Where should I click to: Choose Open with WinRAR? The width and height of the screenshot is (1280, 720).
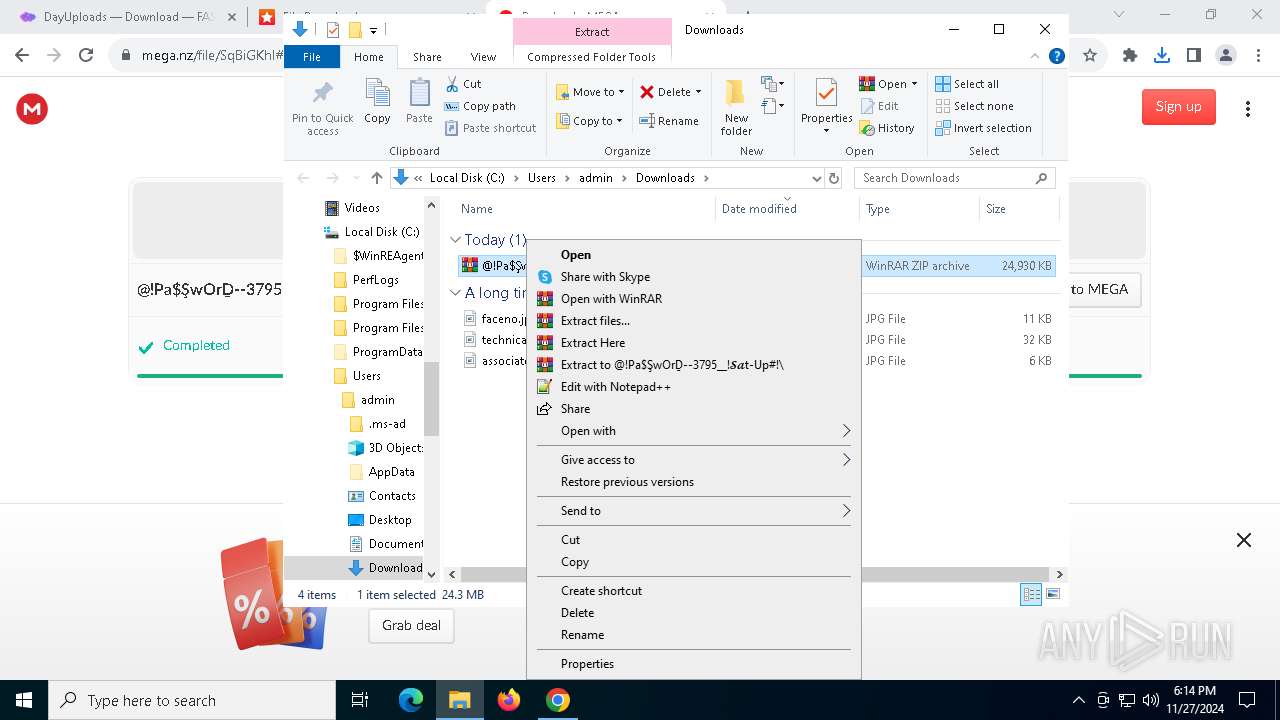693,299
